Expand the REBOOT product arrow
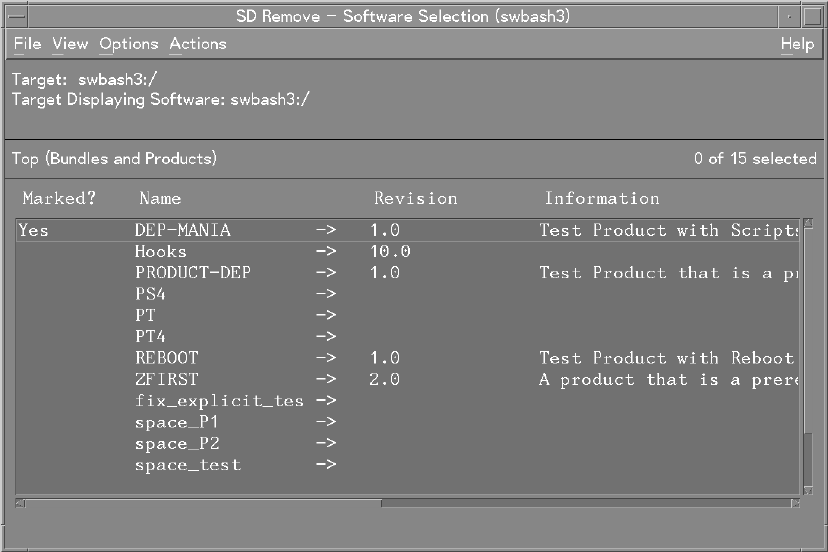 click(325, 358)
